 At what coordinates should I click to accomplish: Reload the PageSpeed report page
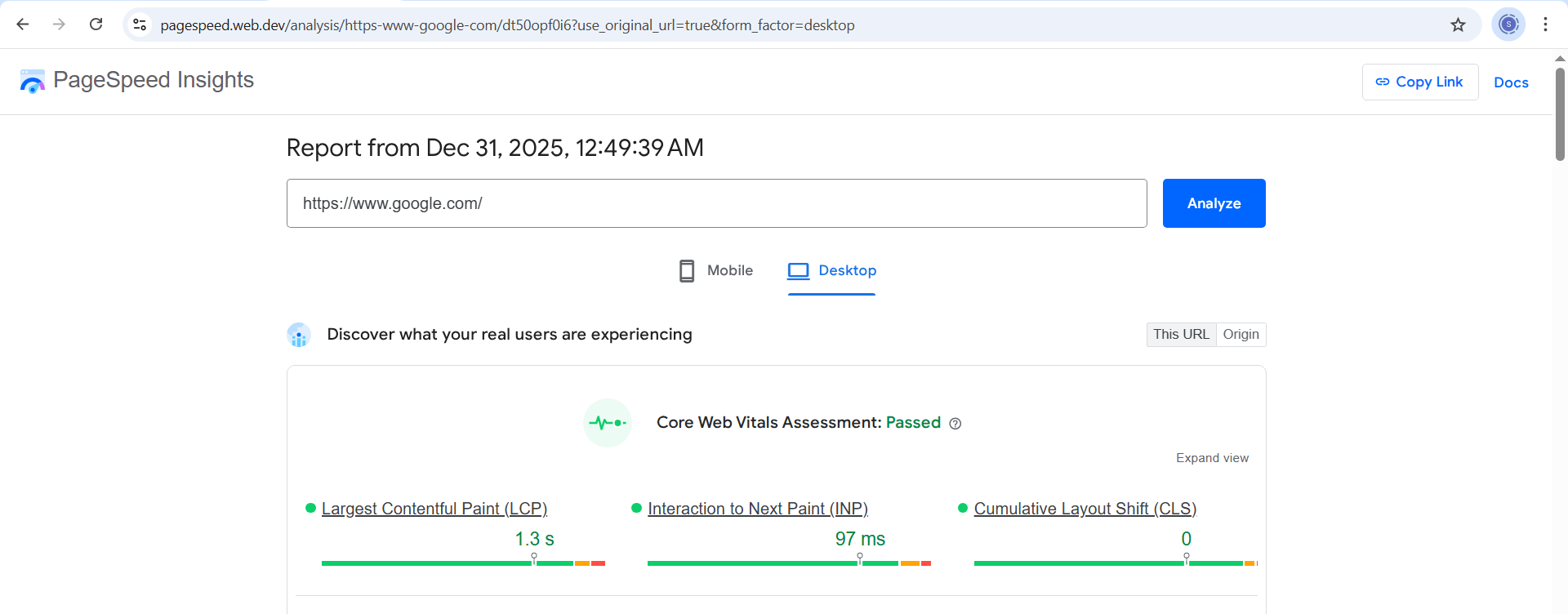pos(96,24)
